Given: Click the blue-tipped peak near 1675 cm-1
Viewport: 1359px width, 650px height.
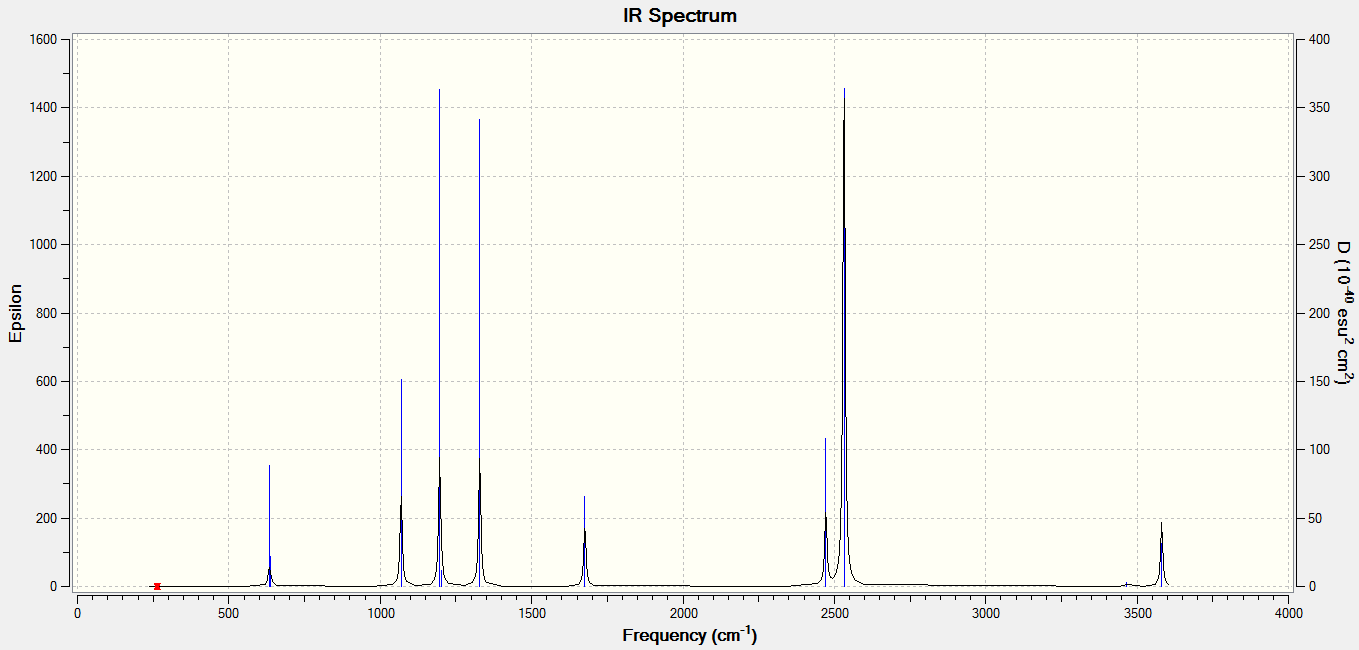Looking at the screenshot, I should 584,540.
